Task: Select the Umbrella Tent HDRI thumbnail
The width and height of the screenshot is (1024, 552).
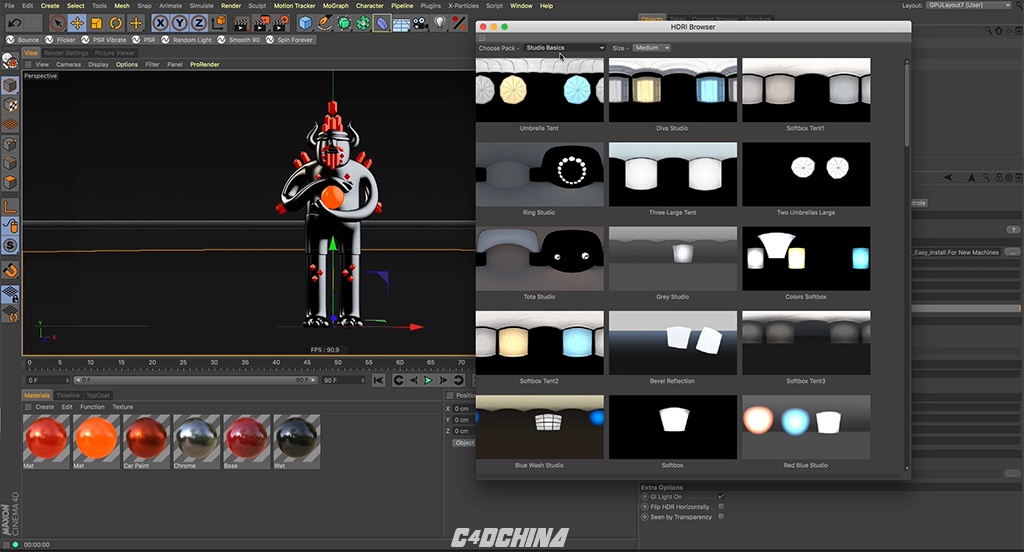Action: pos(539,89)
